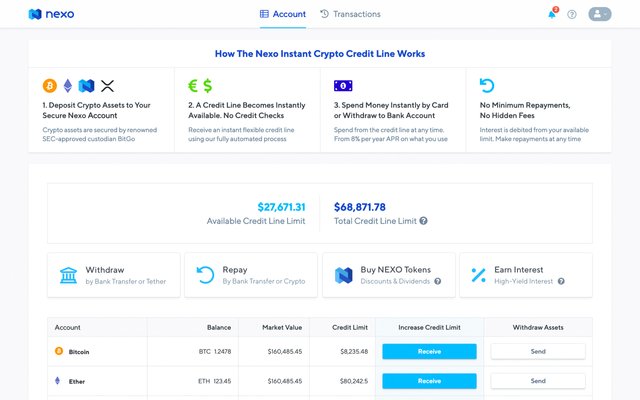Click the Account column header

tap(68, 327)
